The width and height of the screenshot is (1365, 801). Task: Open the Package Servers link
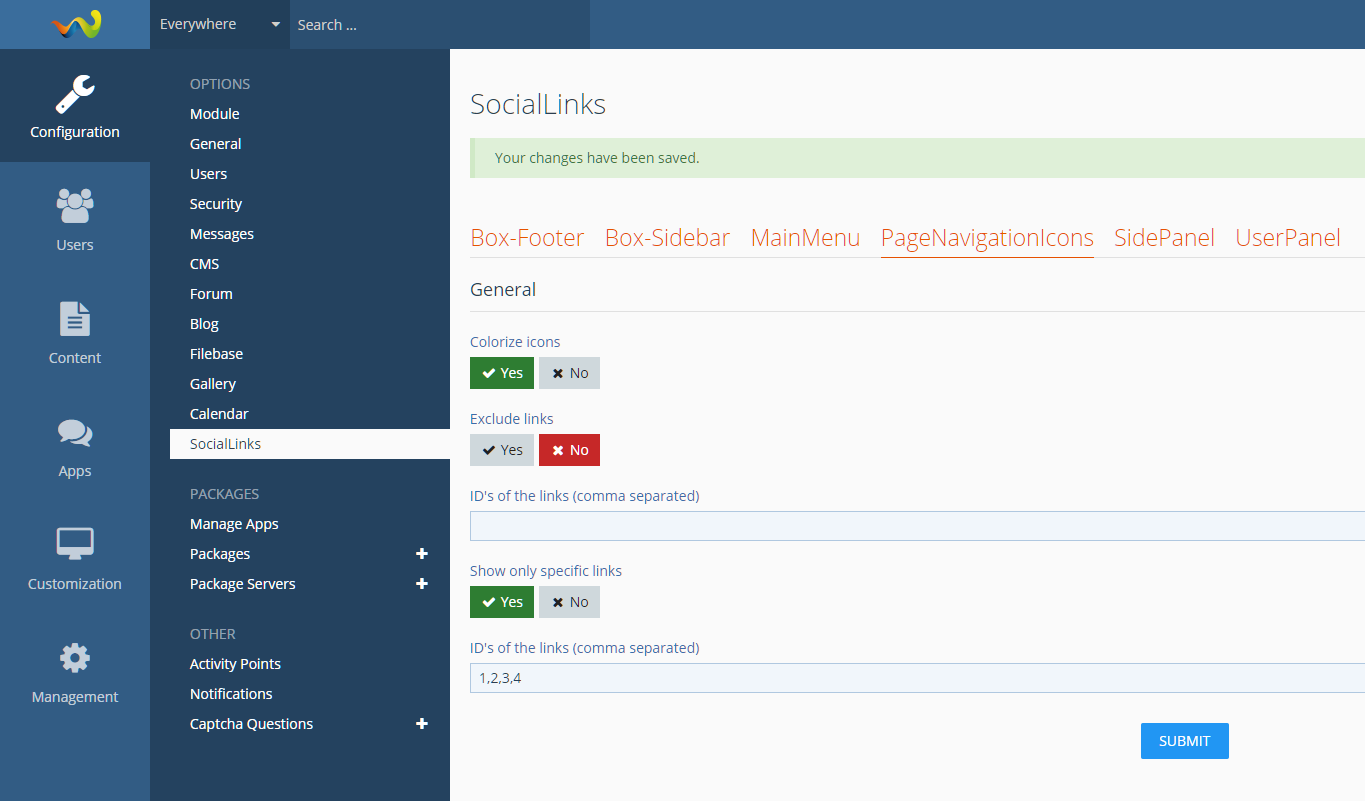click(x=243, y=584)
